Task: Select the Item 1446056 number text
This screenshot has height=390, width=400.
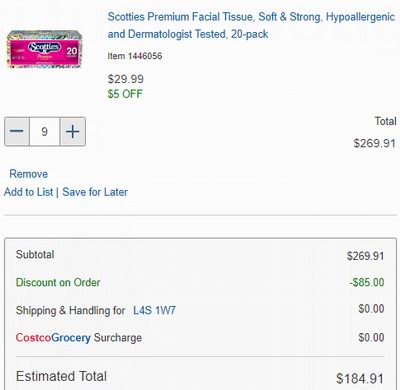Action: point(135,56)
